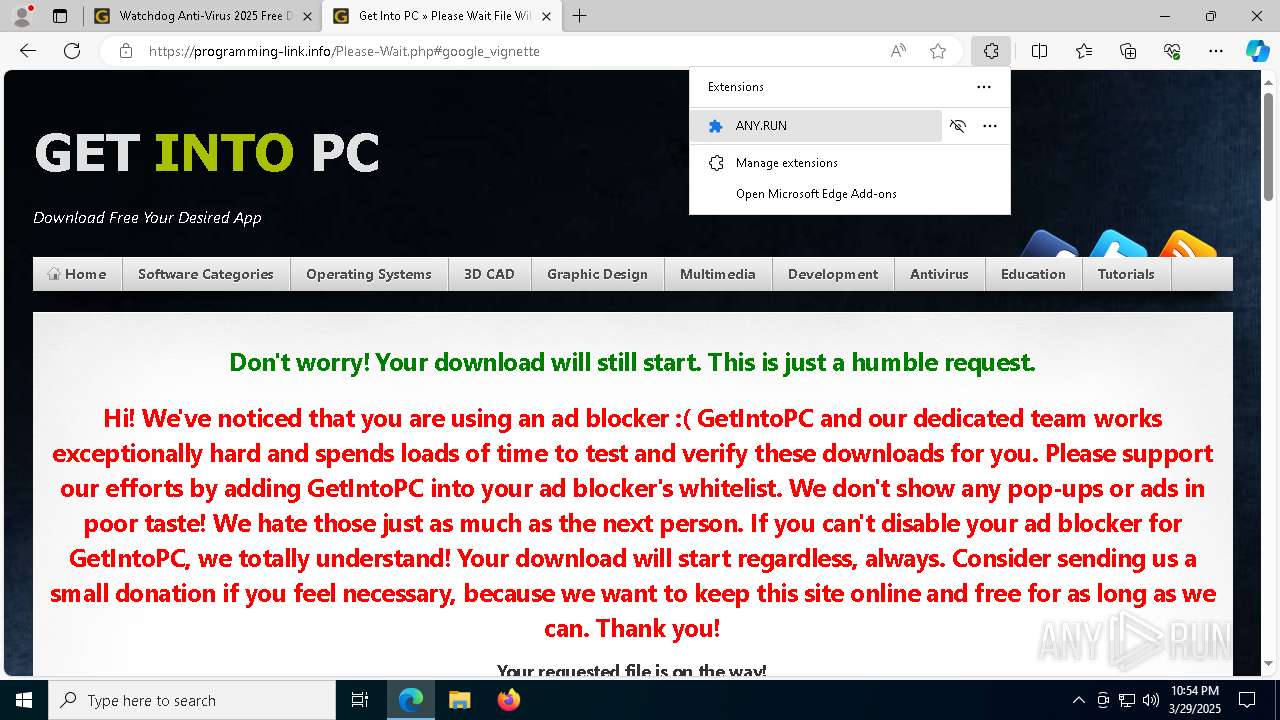Click the GET INTO PC site logo

(x=207, y=153)
